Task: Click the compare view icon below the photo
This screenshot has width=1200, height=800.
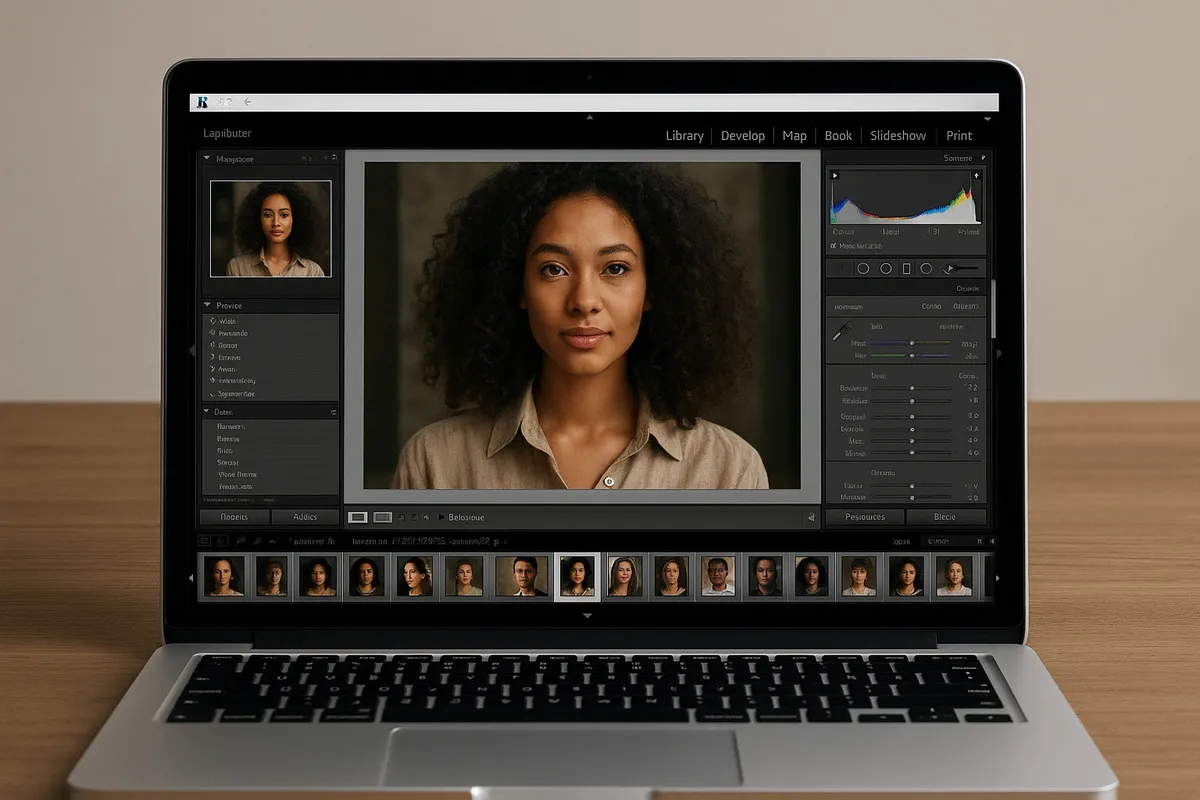Action: pyautogui.click(x=382, y=517)
